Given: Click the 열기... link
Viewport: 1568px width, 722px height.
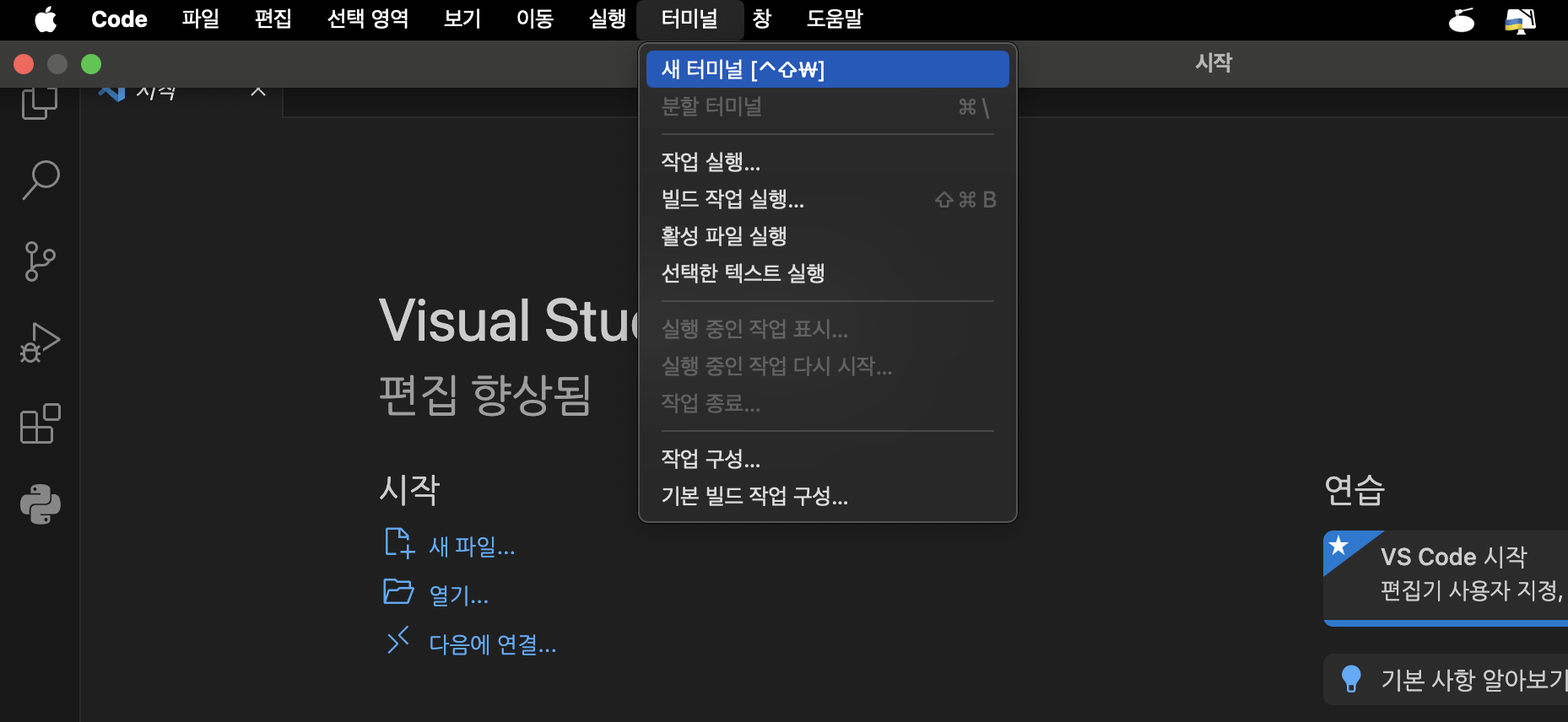Looking at the screenshot, I should tap(459, 595).
